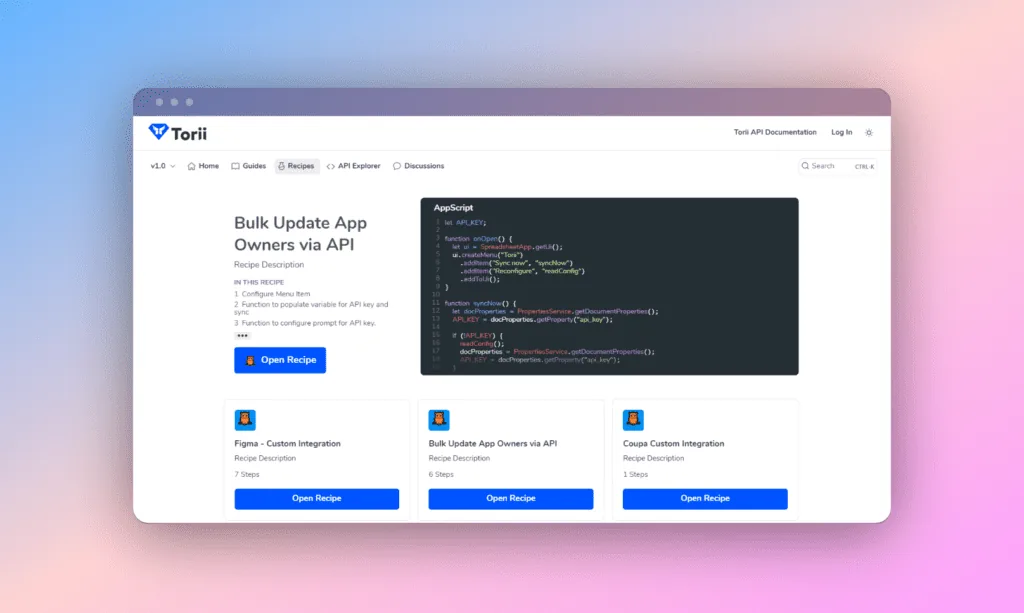Click the AppScript code panel title
Viewport: 1024px width, 613px height.
pyautogui.click(x=453, y=208)
